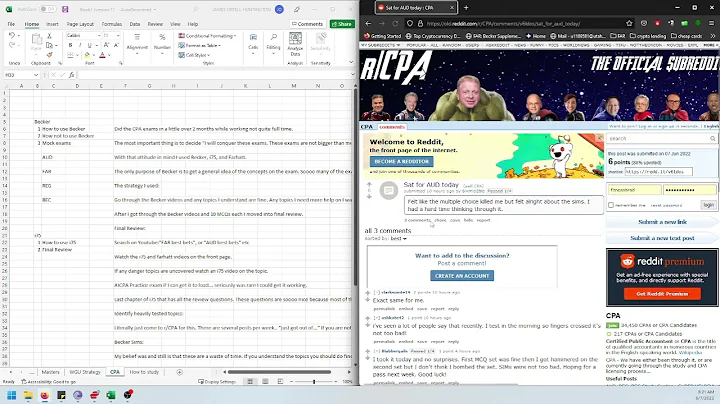Viewport: 720px width, 404px height.
Task: Collapse the Excel ribbon with the chevron
Action: point(351,62)
